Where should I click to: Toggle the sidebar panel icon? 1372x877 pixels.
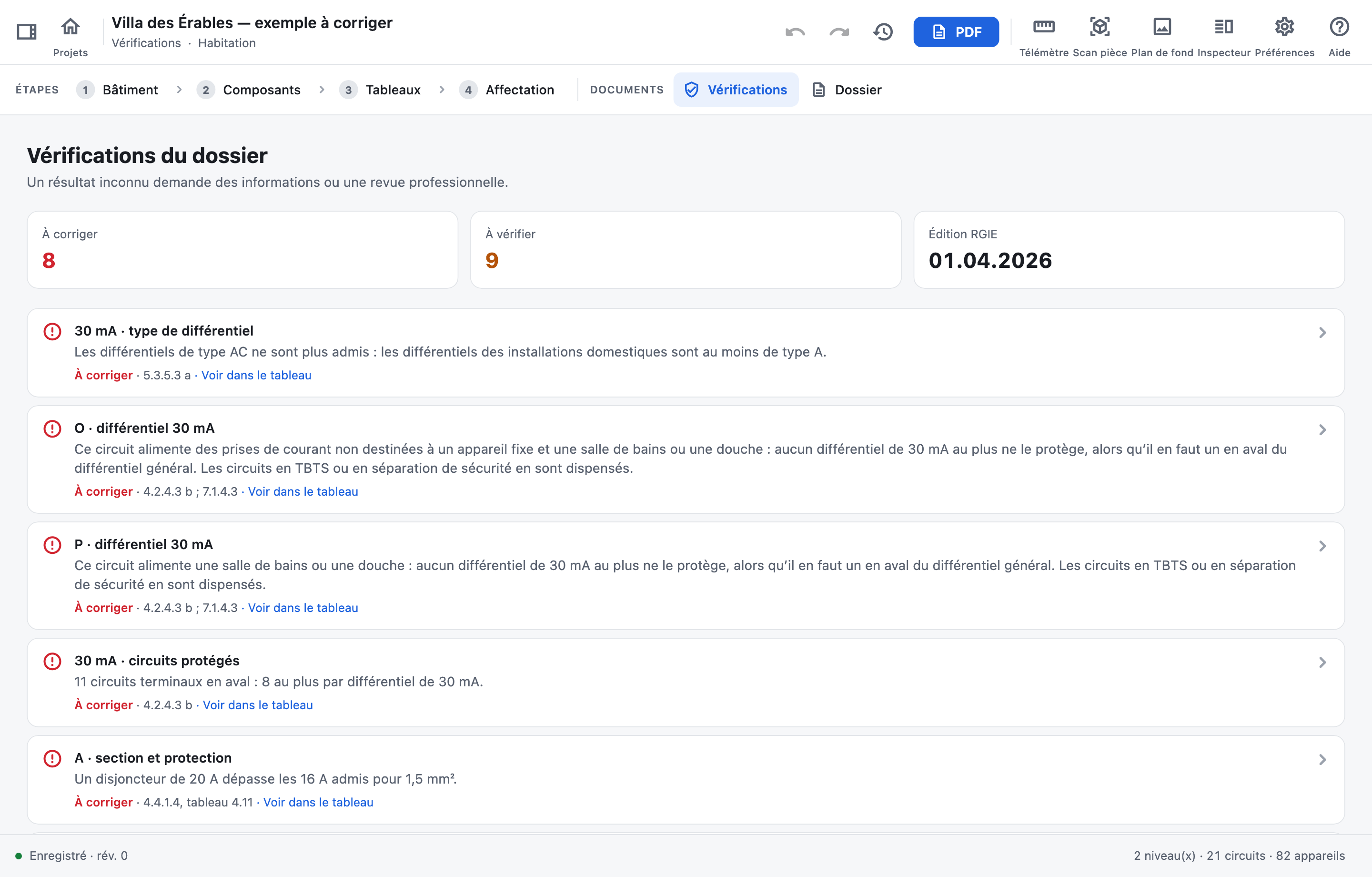tap(26, 31)
